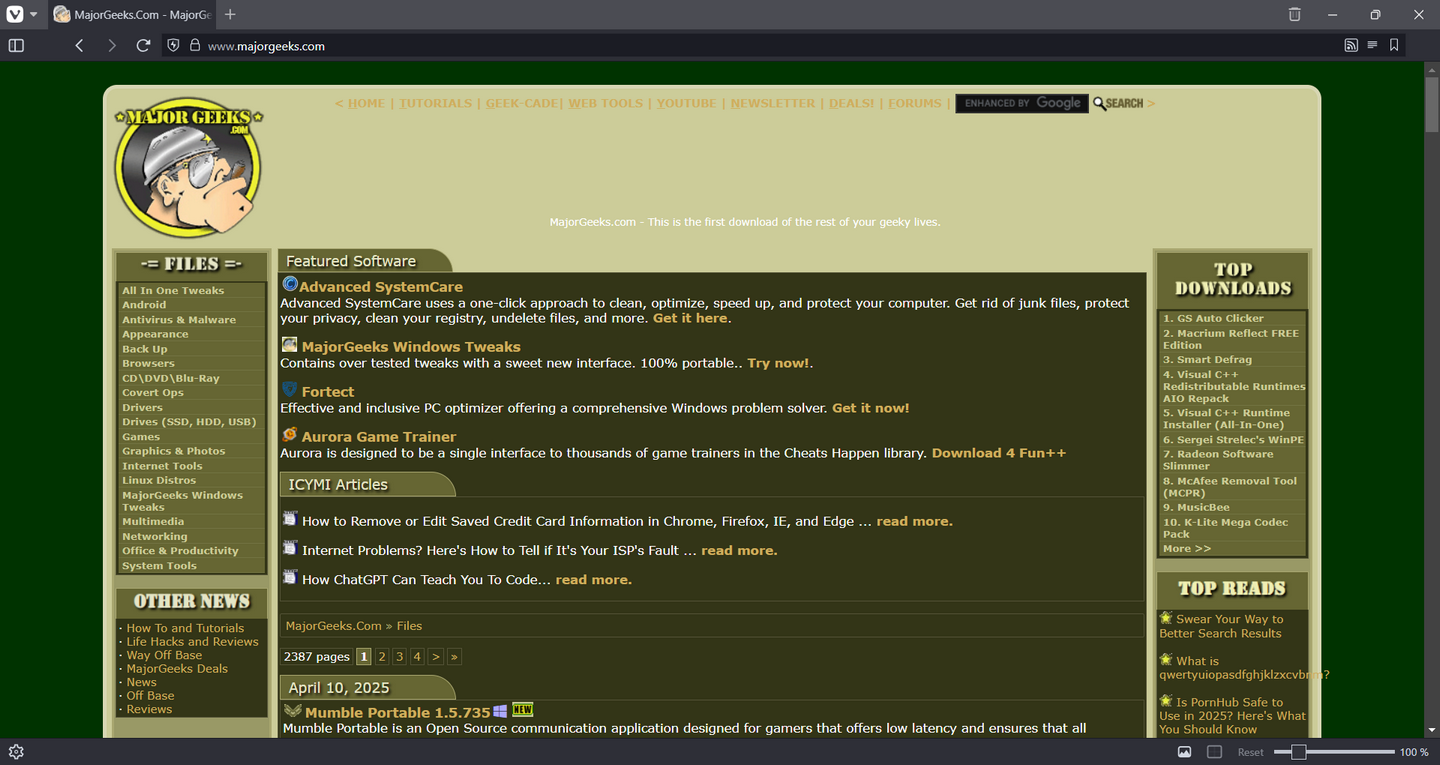Click the Download 4 Fun++ link
This screenshot has width=1440, height=765.
pos(999,453)
